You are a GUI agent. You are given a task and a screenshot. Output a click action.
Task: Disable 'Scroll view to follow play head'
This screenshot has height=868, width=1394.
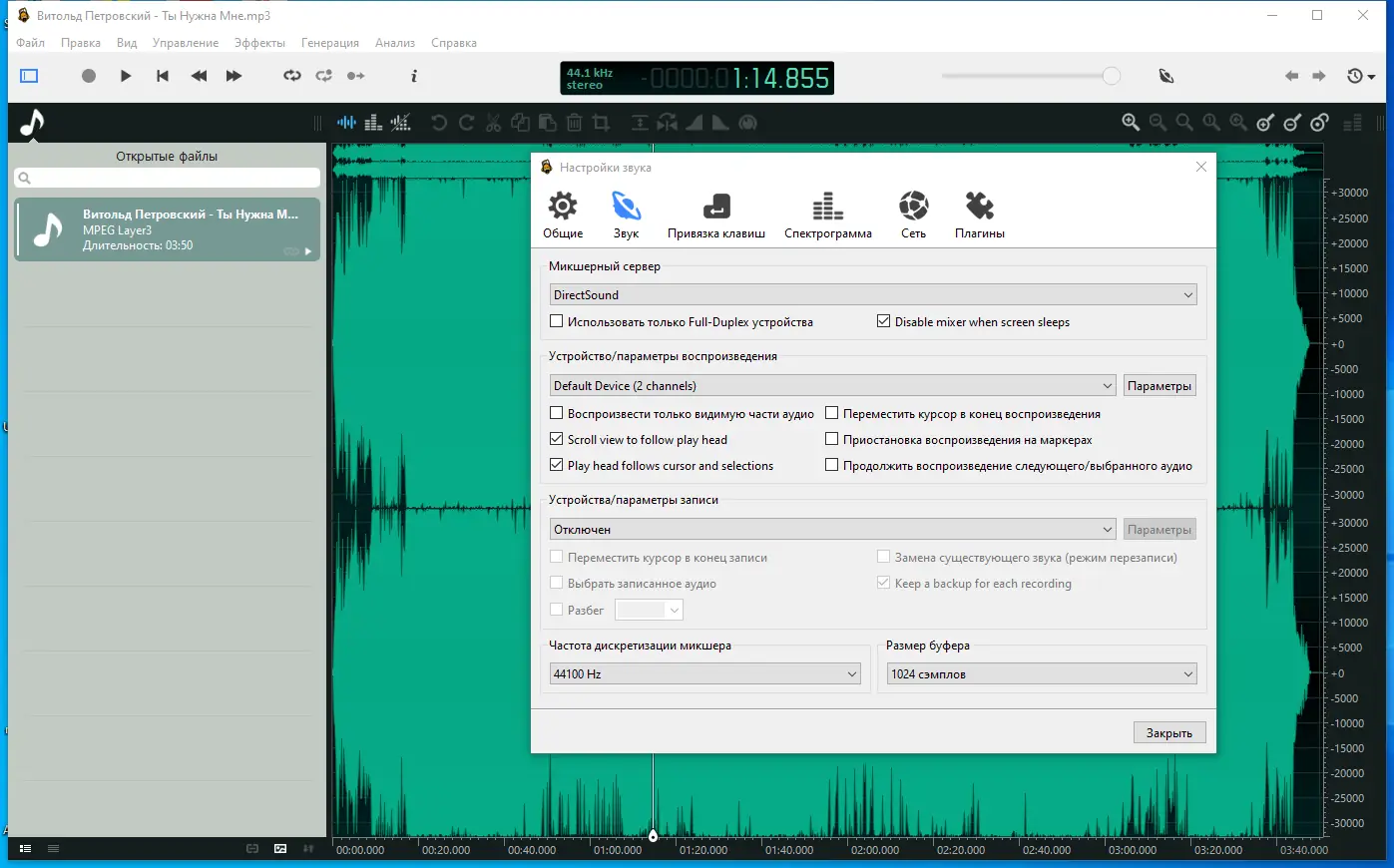pos(556,439)
